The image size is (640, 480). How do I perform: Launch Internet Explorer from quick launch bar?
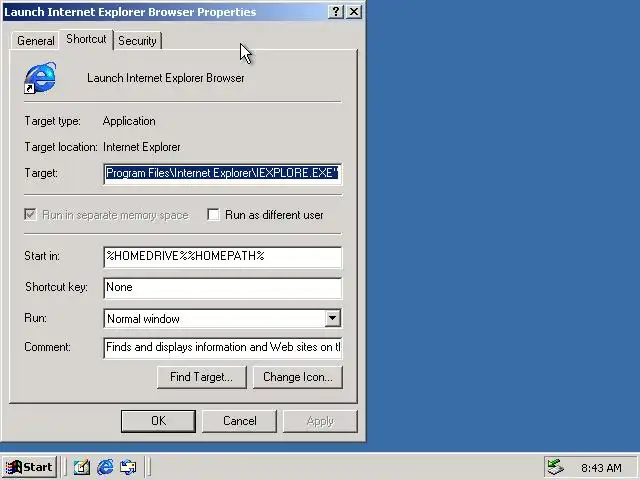click(105, 467)
